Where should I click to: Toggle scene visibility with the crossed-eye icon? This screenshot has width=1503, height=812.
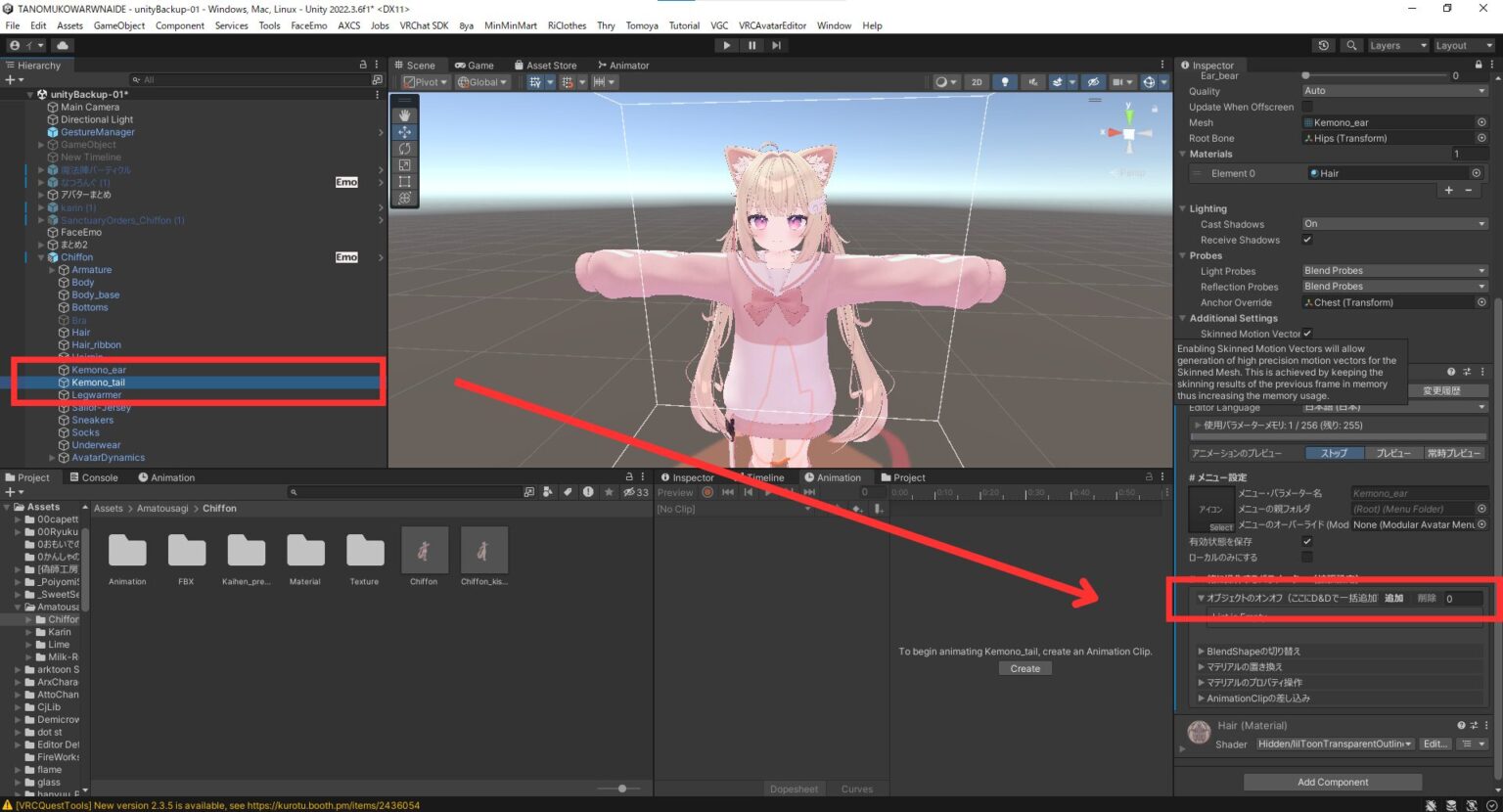click(x=1094, y=82)
